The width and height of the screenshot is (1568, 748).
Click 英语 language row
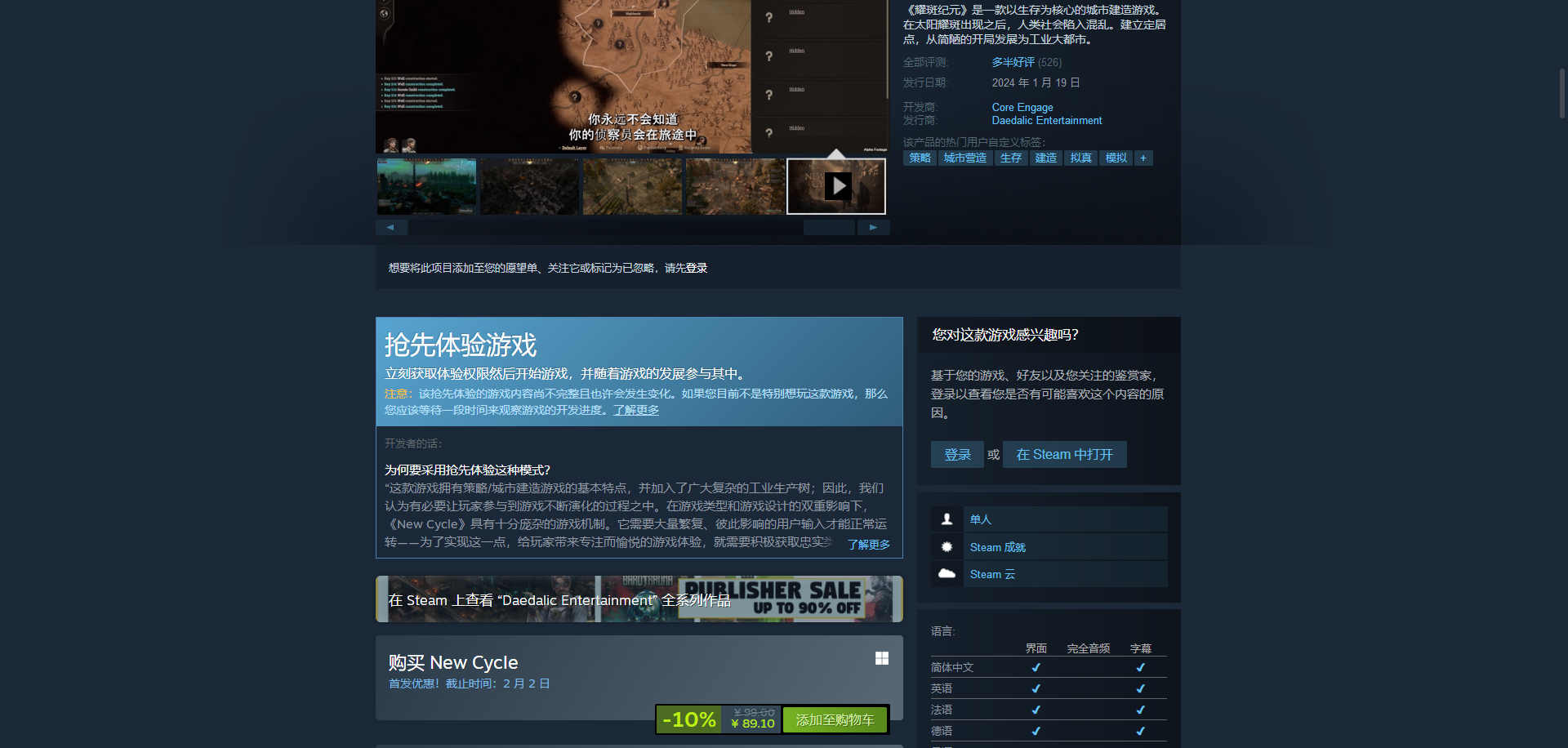(1049, 688)
